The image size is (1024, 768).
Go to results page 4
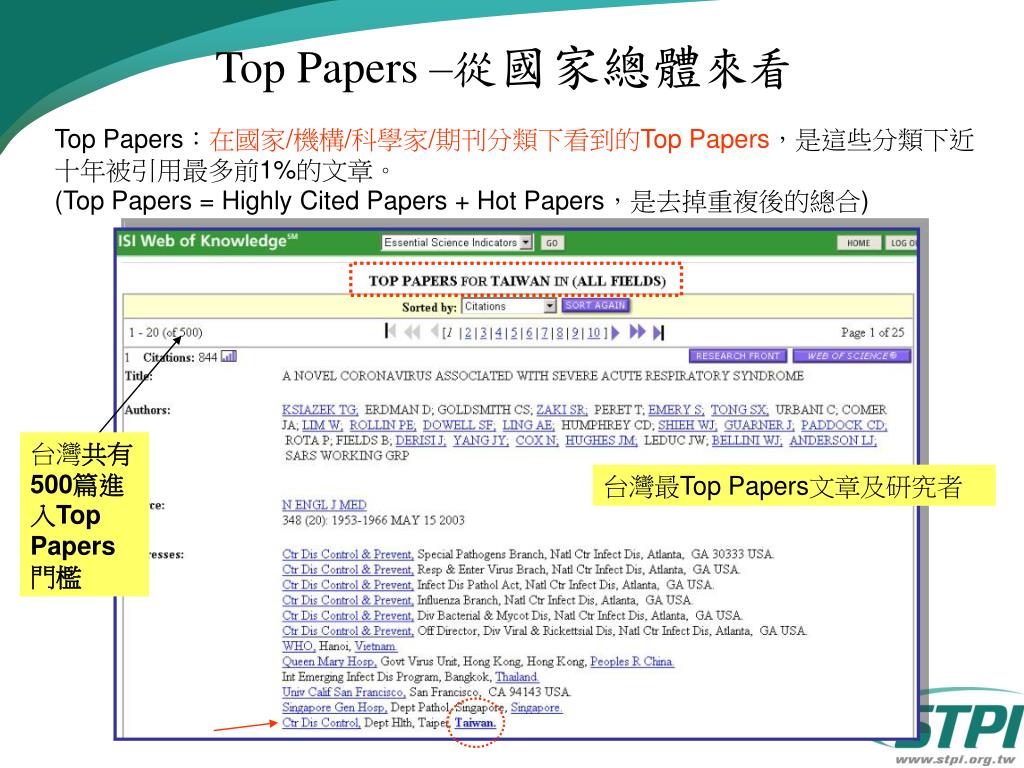(x=498, y=333)
